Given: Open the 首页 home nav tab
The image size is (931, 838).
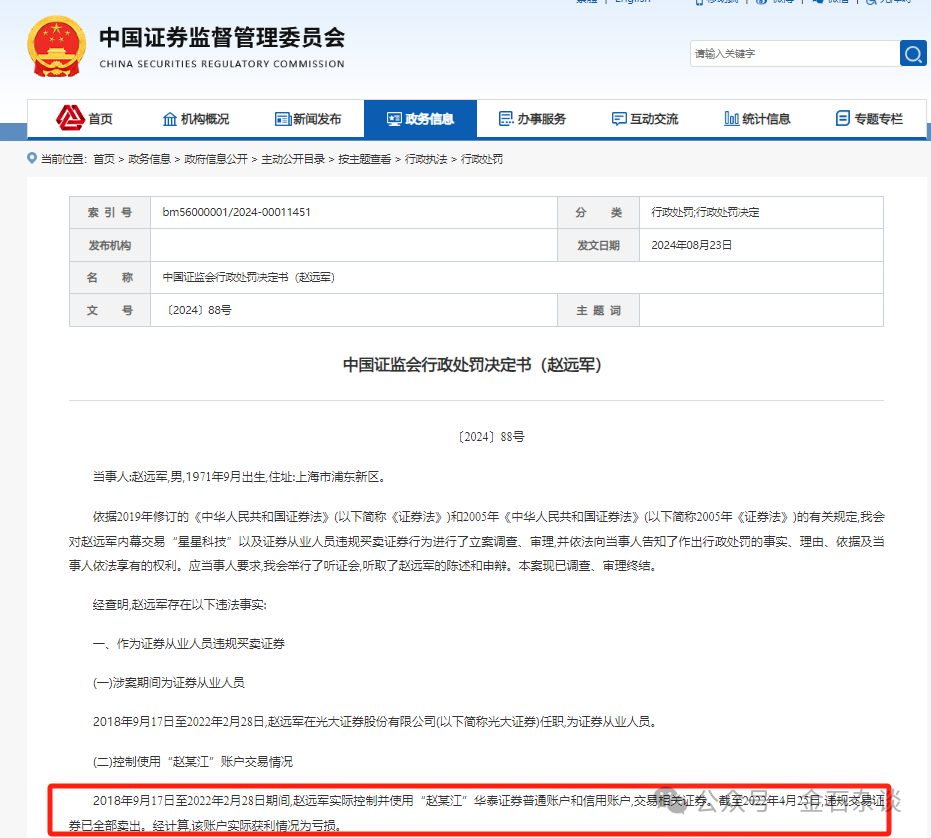Looking at the screenshot, I should coord(84,119).
